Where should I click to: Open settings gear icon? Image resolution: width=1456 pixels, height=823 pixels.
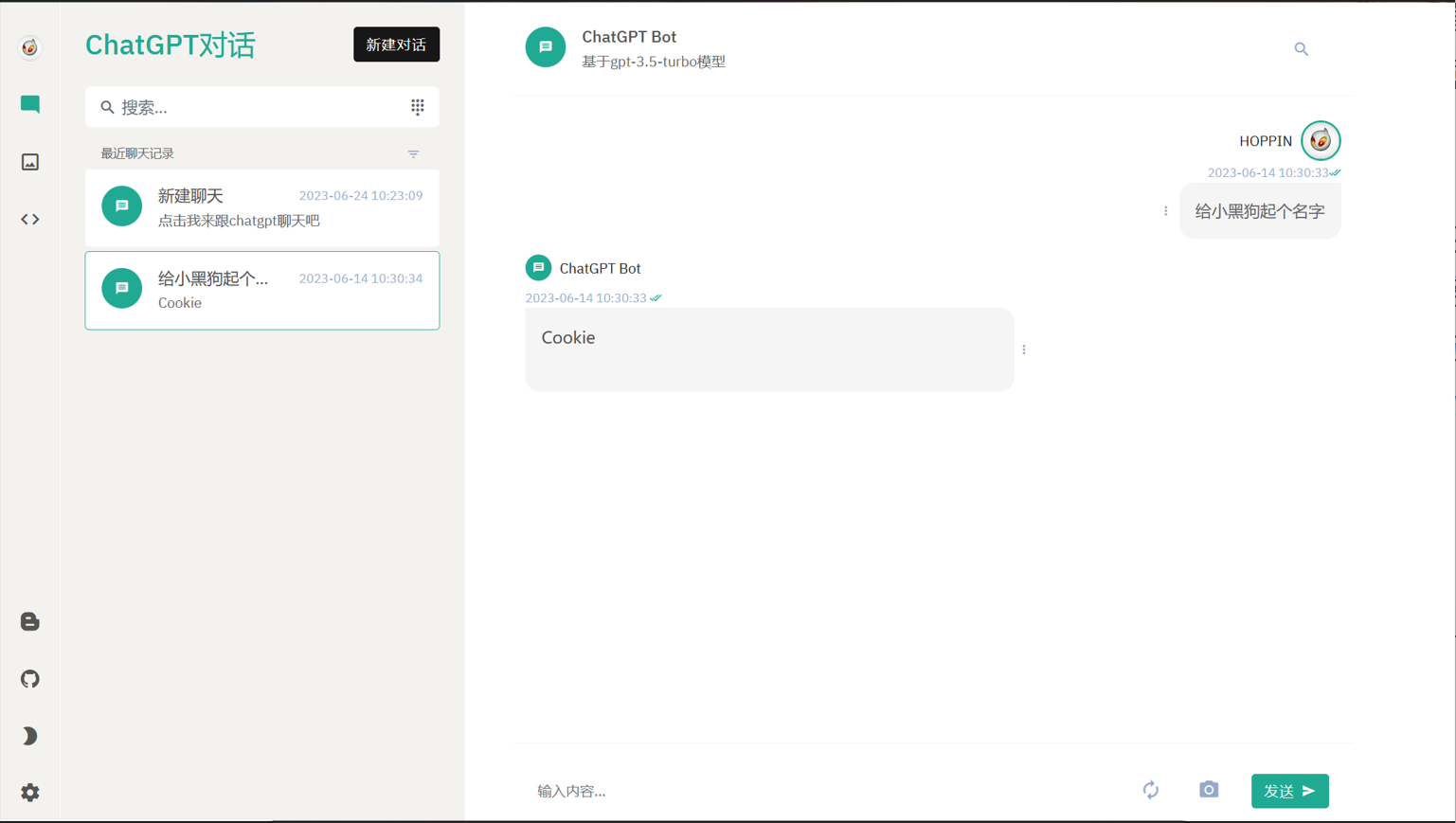(30, 793)
